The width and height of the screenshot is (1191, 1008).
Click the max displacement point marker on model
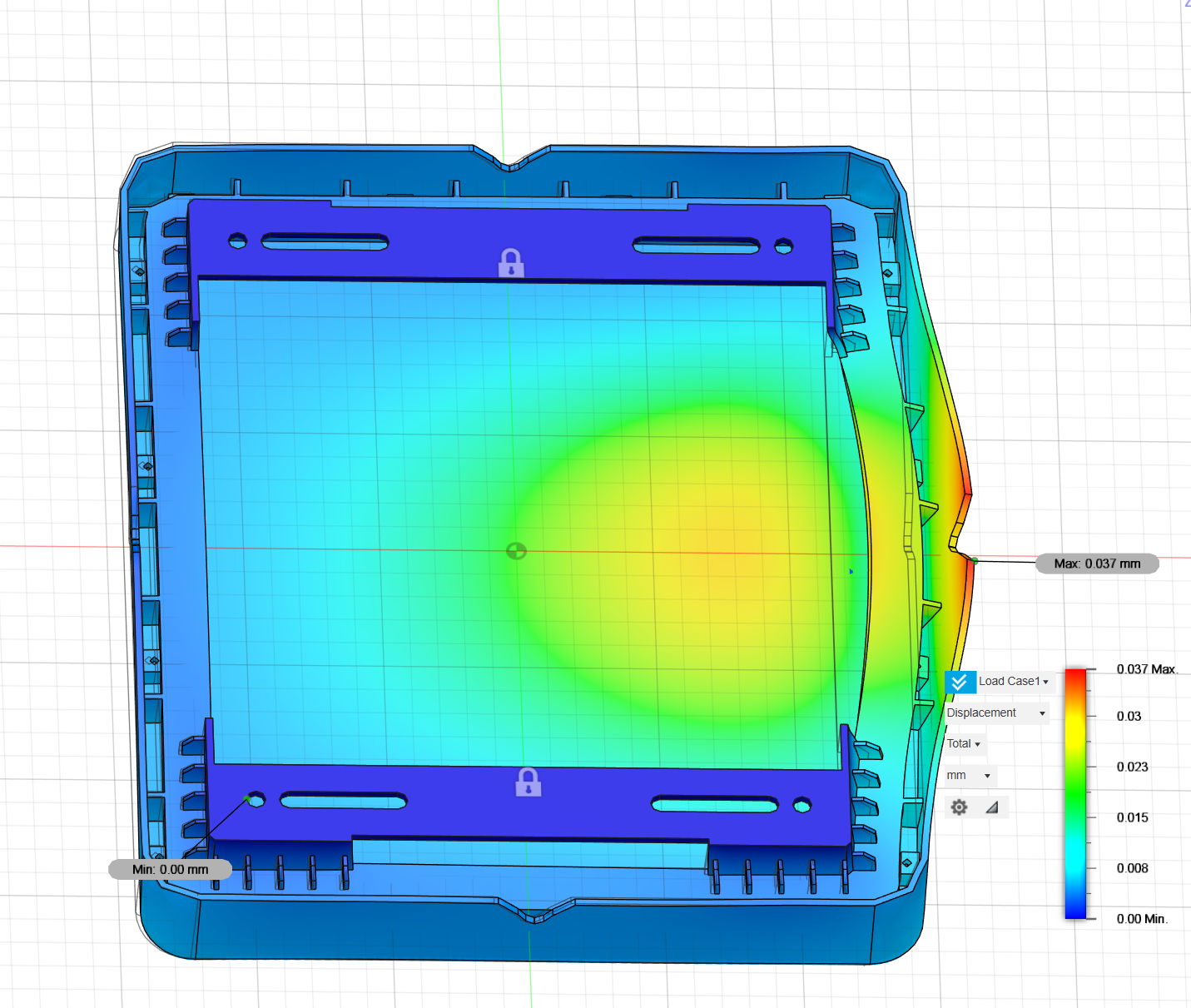pyautogui.click(x=973, y=561)
